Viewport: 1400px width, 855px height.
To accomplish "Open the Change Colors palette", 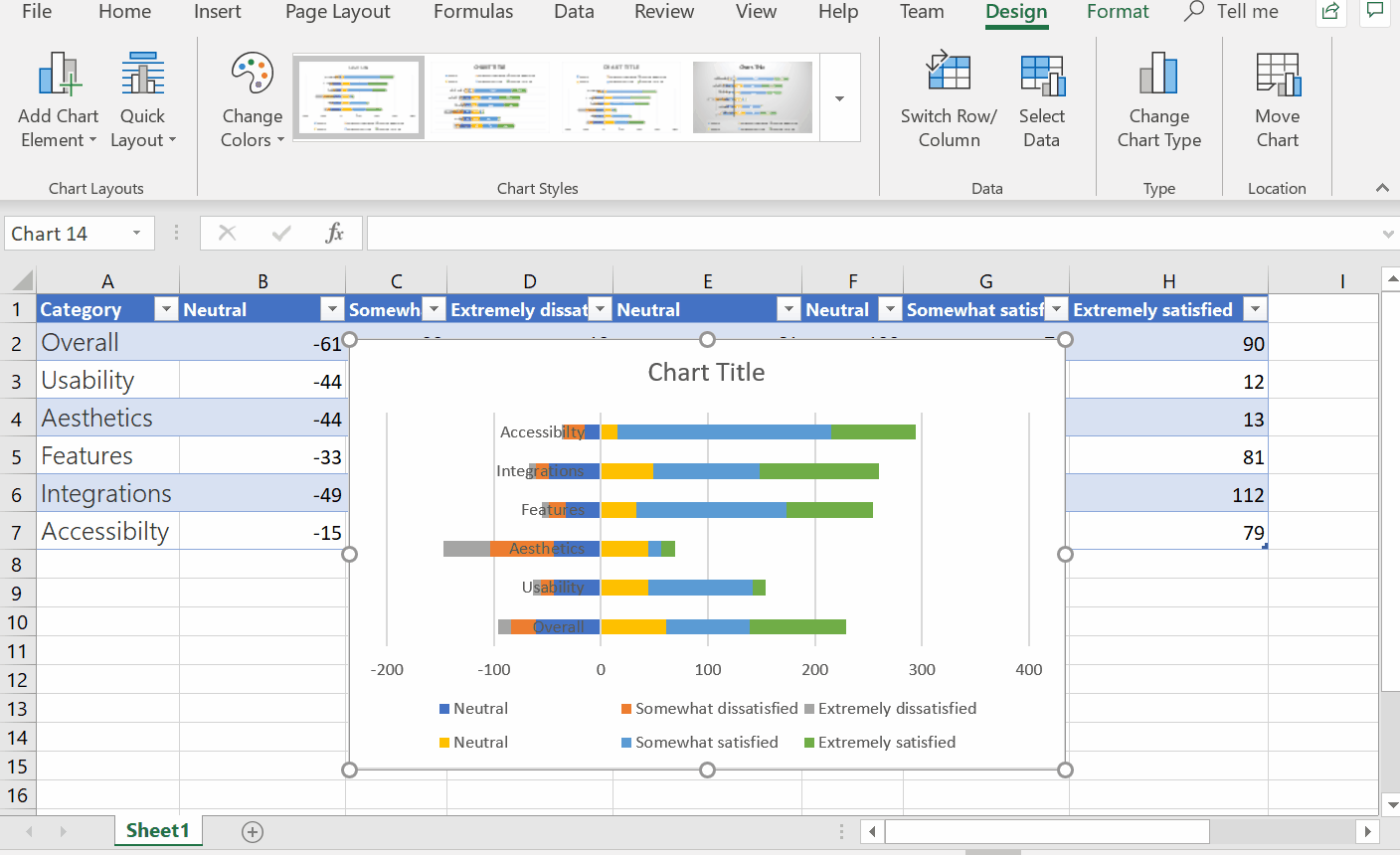I will pos(253,101).
